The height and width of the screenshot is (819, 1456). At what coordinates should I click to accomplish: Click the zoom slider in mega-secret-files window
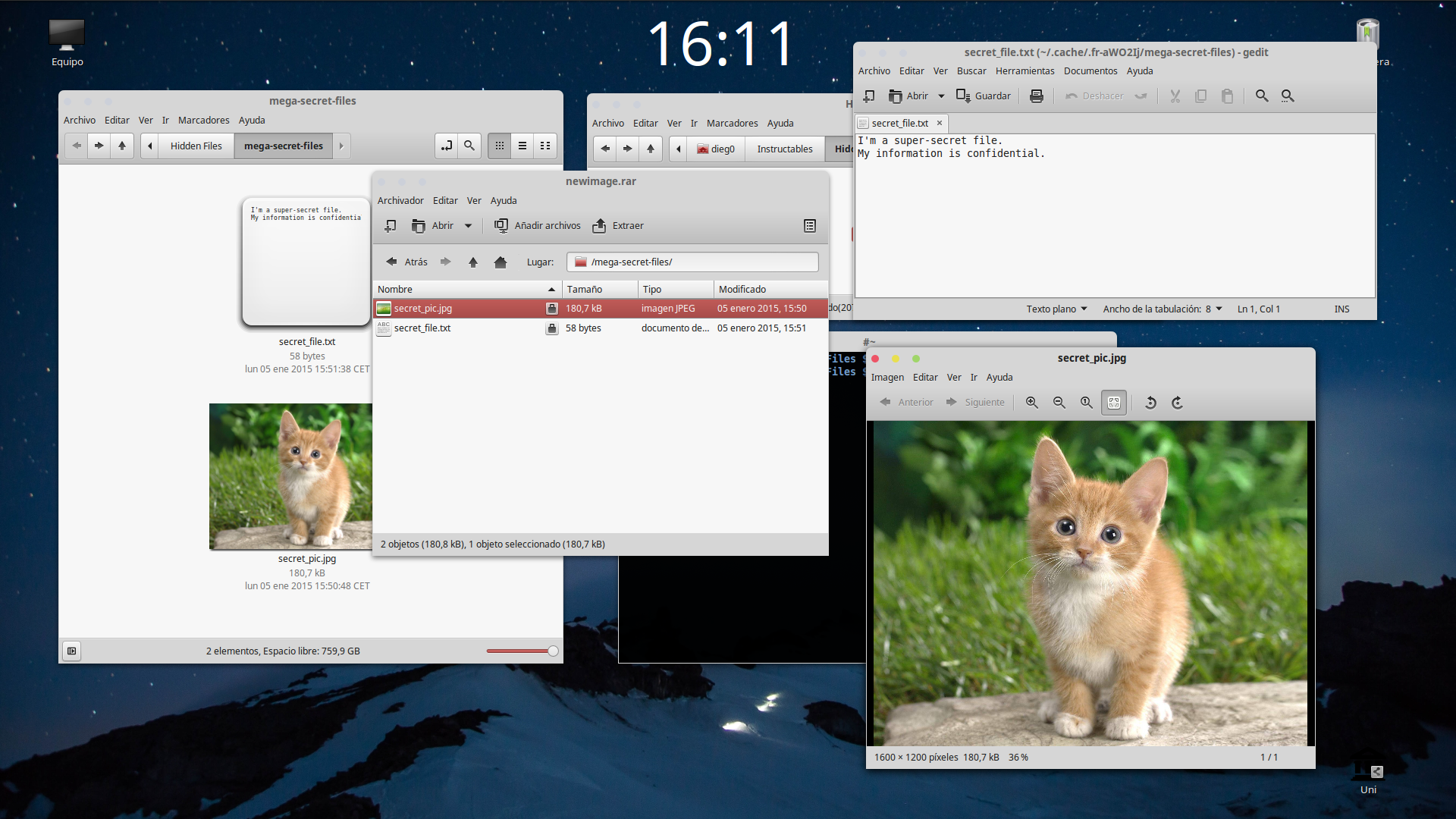[522, 651]
